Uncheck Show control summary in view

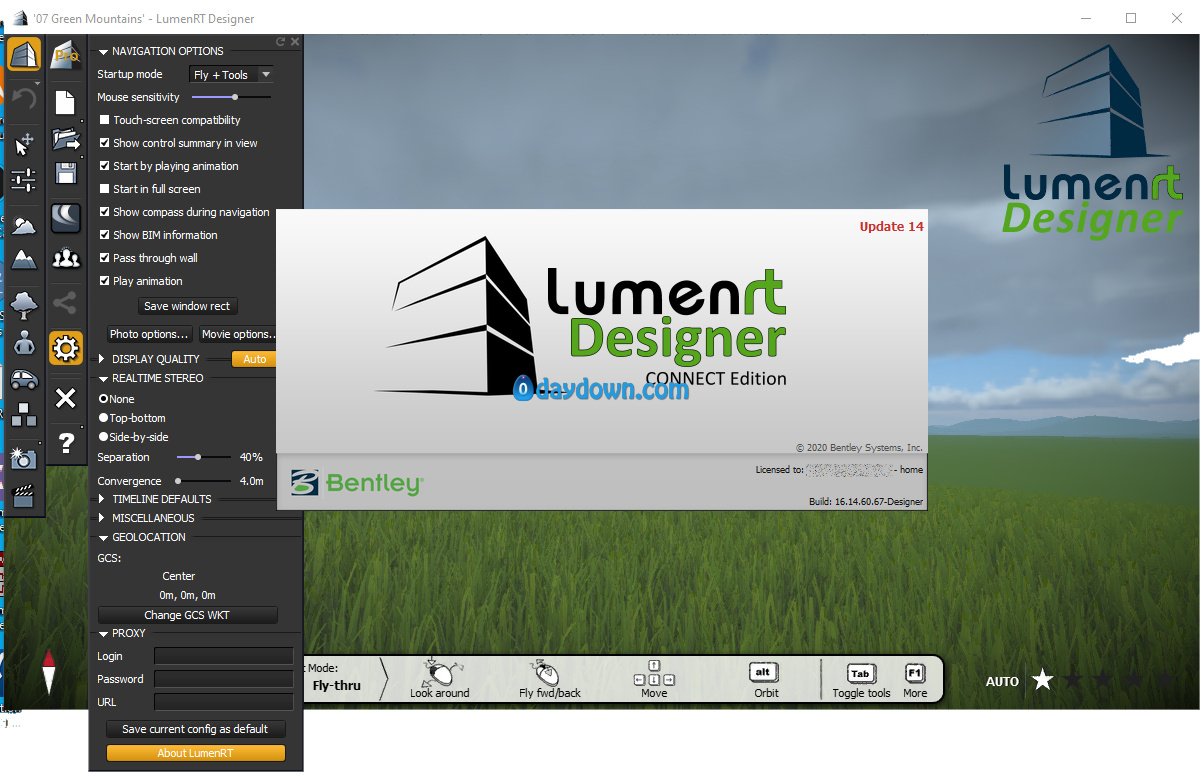point(104,143)
